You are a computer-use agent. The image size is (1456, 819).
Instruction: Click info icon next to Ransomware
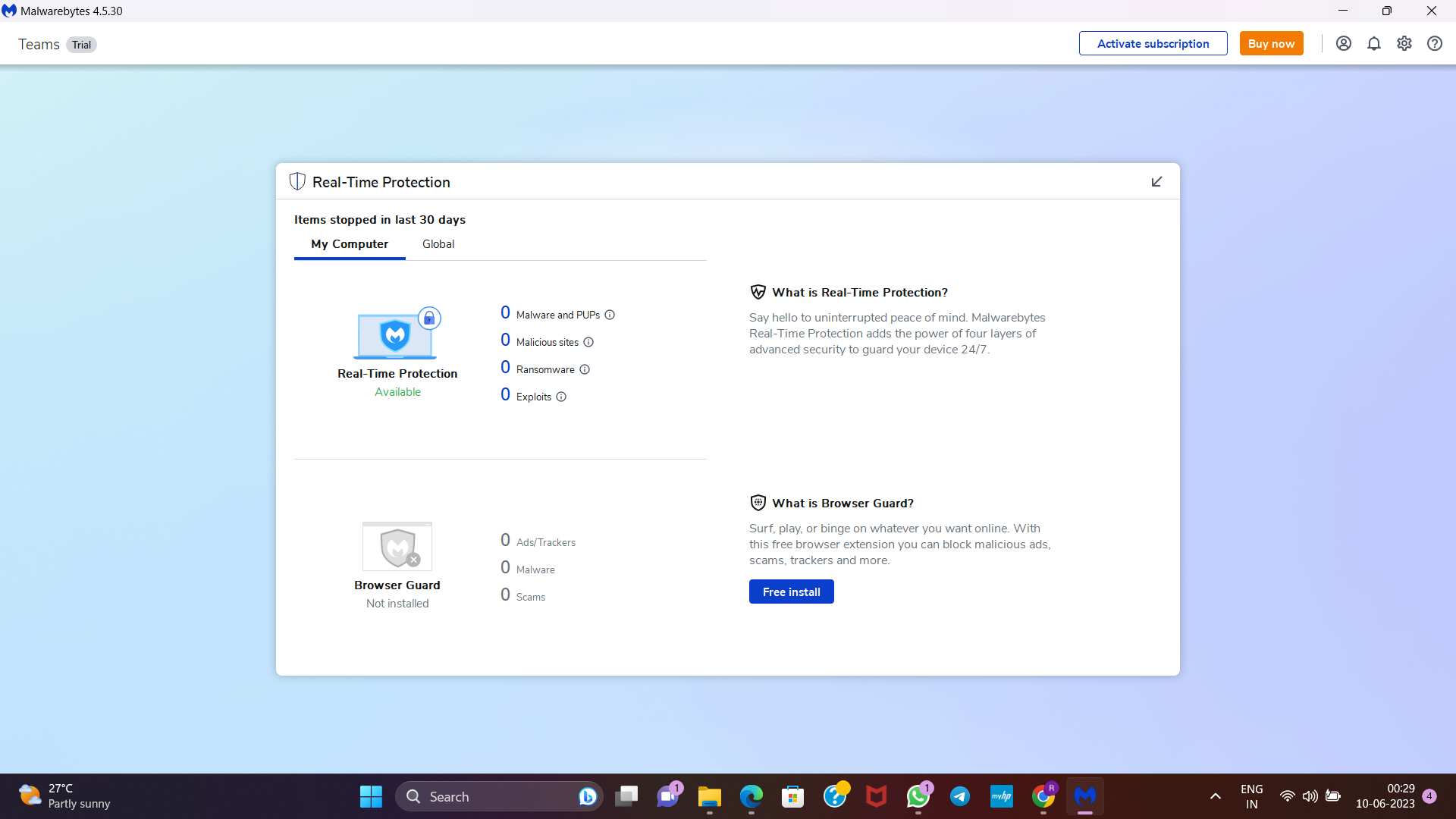[585, 369]
